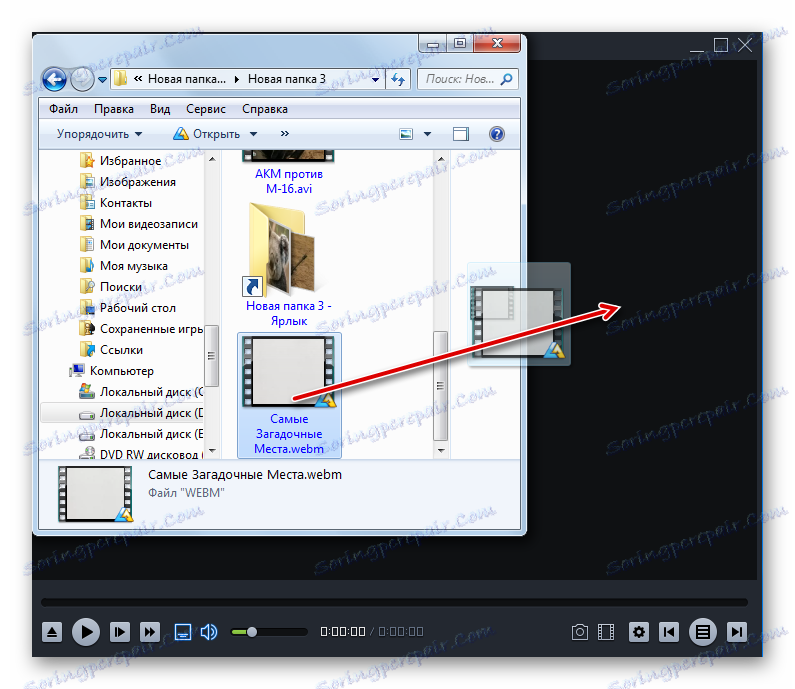Select Сохраненные игры in the tree

141,329
